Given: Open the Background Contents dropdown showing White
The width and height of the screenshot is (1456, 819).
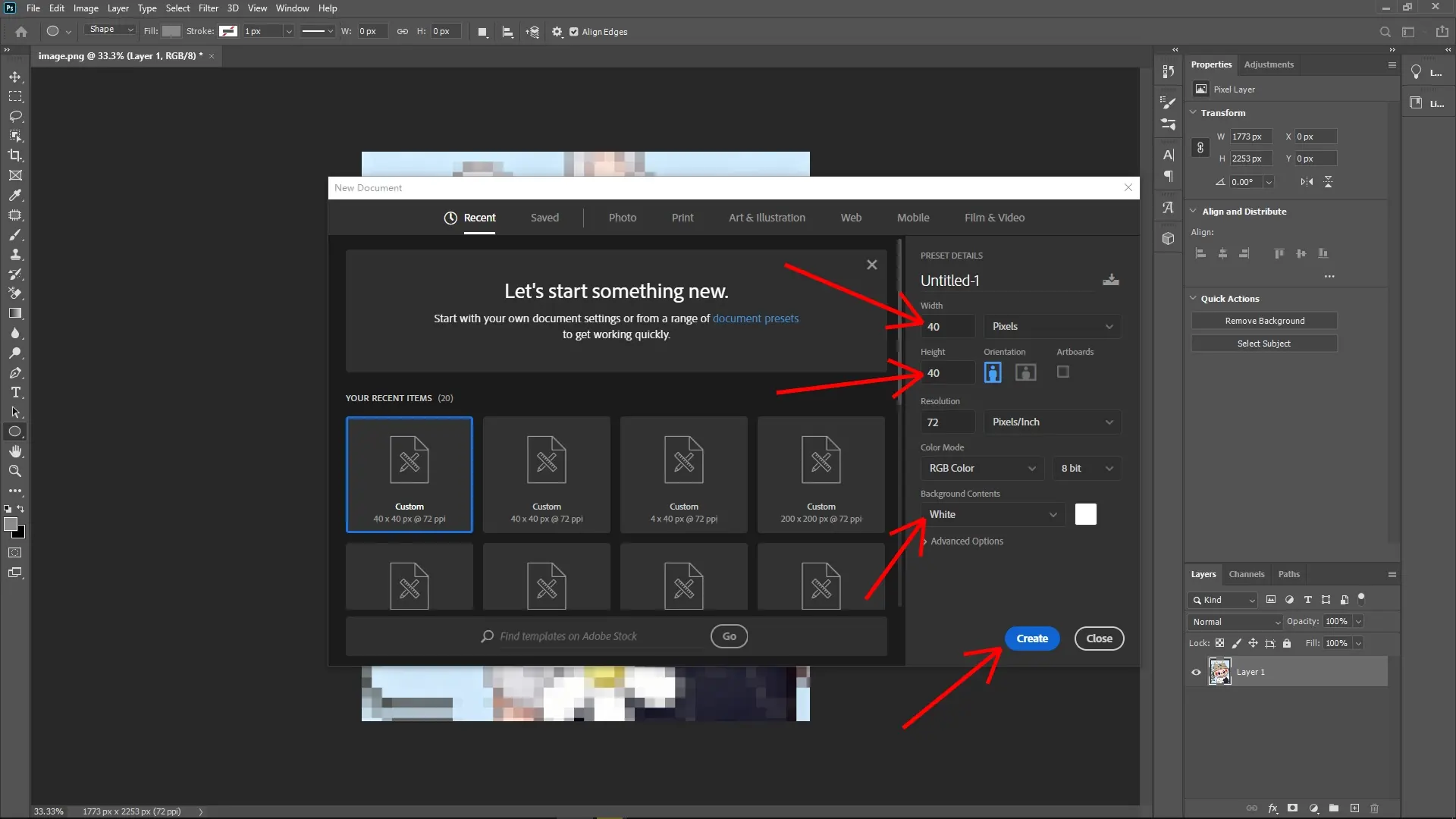Looking at the screenshot, I should coord(991,514).
